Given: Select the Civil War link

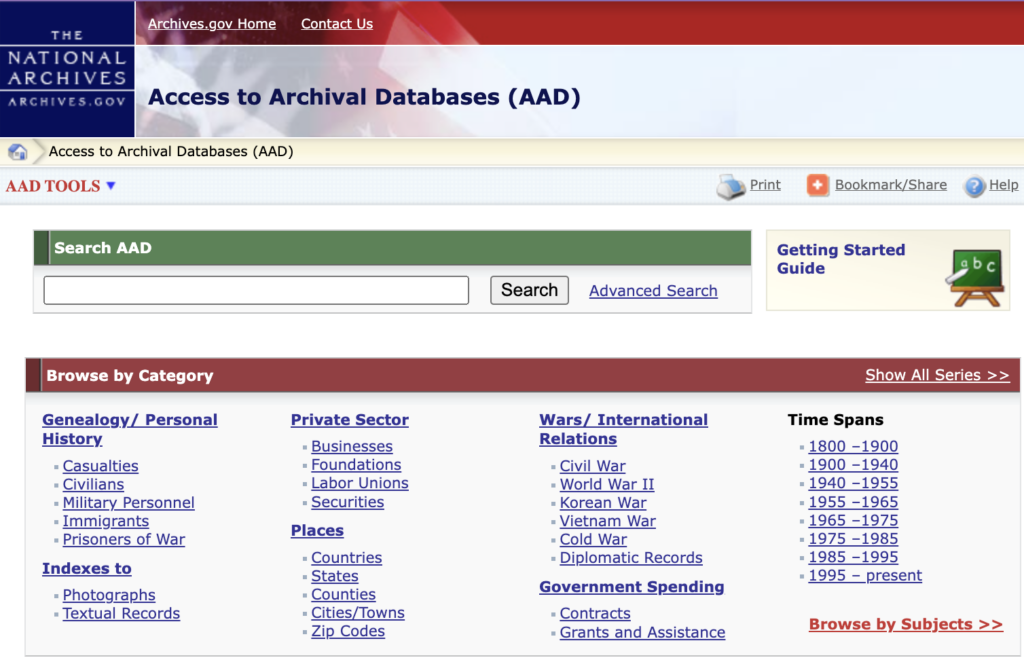Looking at the screenshot, I should click(x=593, y=466).
